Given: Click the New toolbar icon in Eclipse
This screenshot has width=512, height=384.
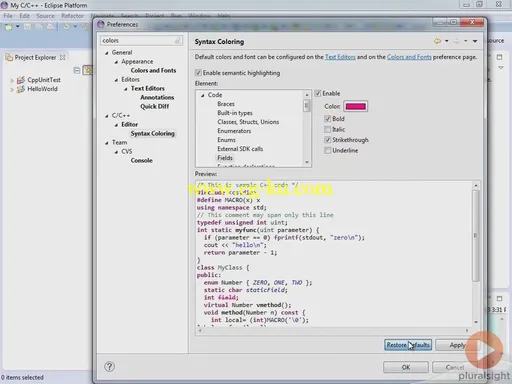Looking at the screenshot, I should [x=8, y=27].
